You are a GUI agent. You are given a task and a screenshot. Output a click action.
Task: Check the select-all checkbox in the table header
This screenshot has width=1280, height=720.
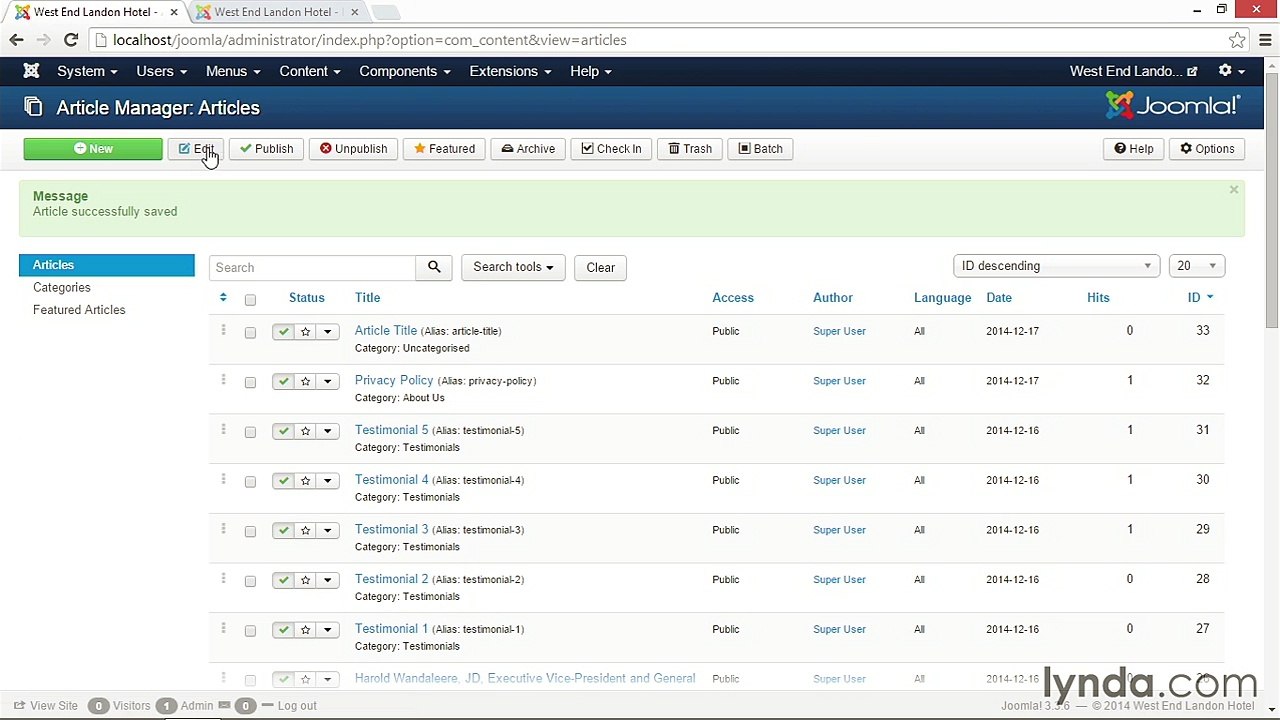(250, 299)
